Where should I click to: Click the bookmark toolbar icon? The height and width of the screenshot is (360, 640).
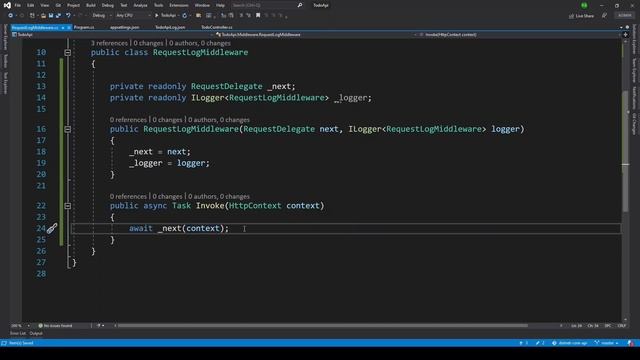(258, 16)
